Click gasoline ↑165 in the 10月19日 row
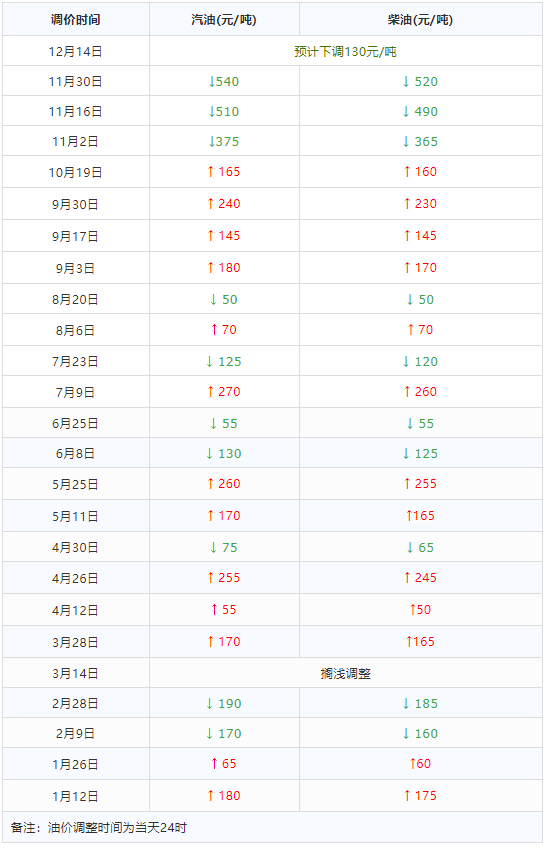Screen dimensions: 548x848 point(224,172)
